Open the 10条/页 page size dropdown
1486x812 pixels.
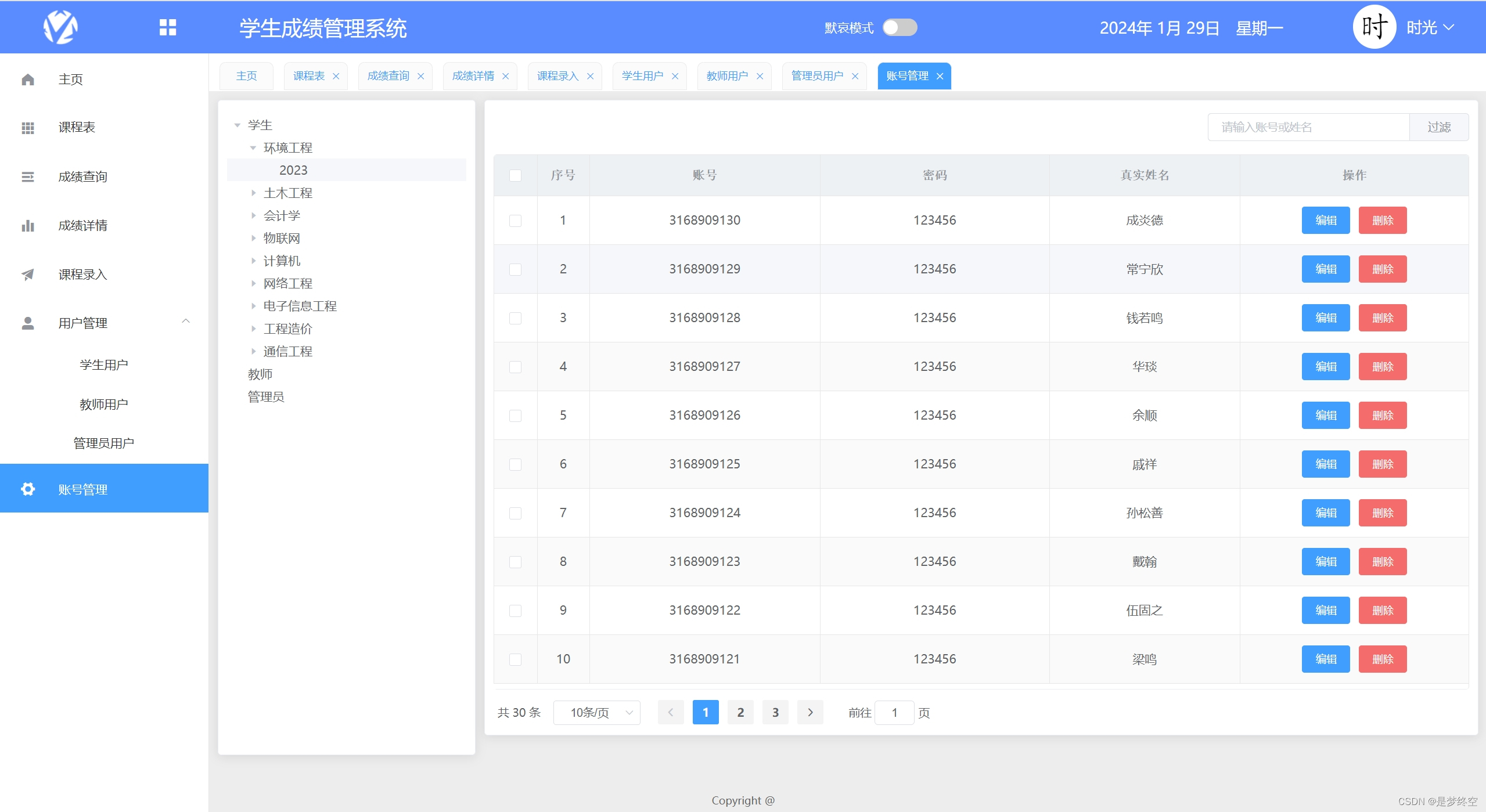tap(597, 713)
